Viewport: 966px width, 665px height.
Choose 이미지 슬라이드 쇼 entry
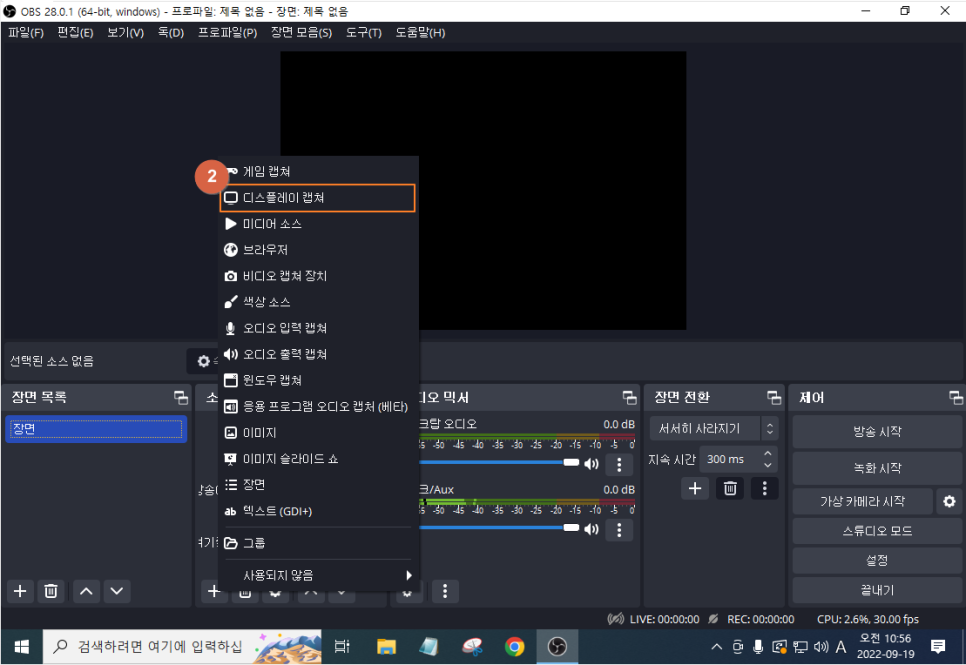[x=318, y=459]
